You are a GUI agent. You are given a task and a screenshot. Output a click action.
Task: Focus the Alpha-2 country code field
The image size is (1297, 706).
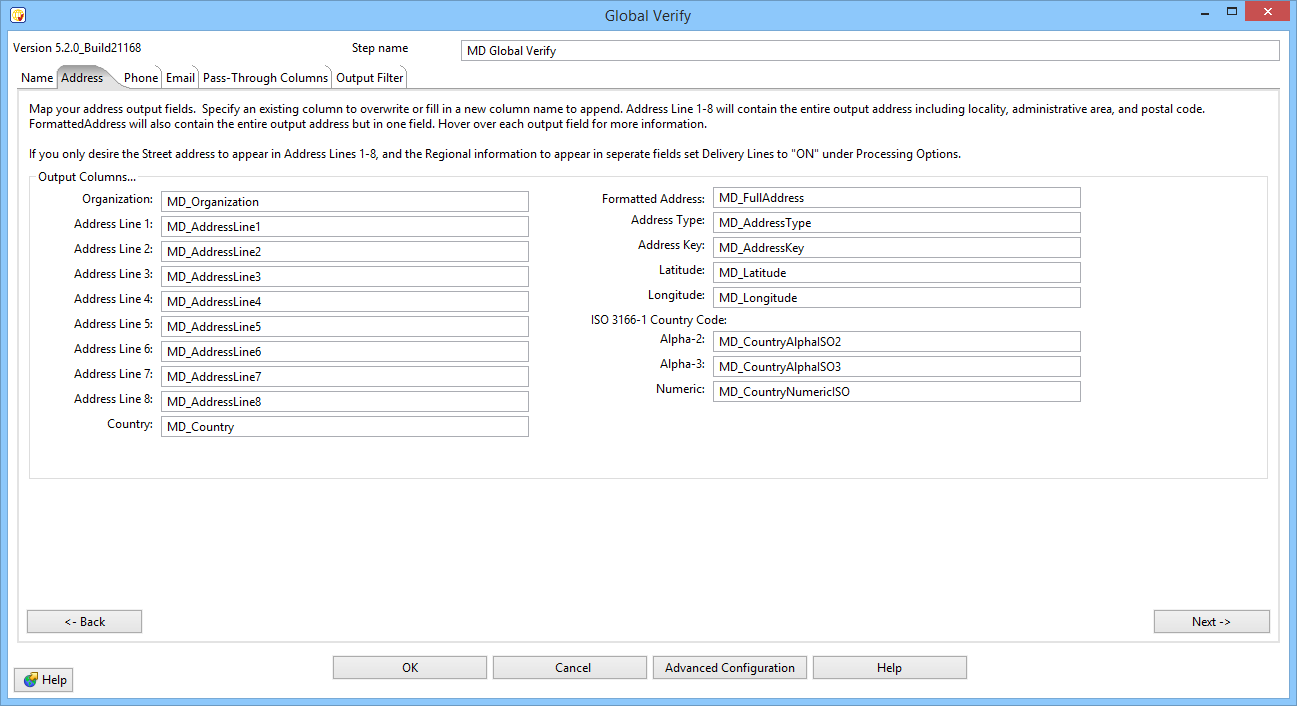point(896,342)
